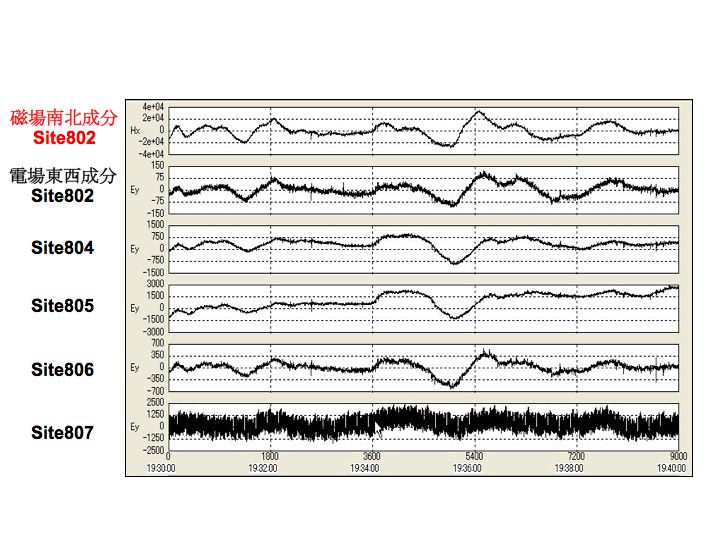Click the noisy Site807 Ey waveform panel
Image resolution: width=720 pixels, height=540 pixels.
tap(423, 427)
